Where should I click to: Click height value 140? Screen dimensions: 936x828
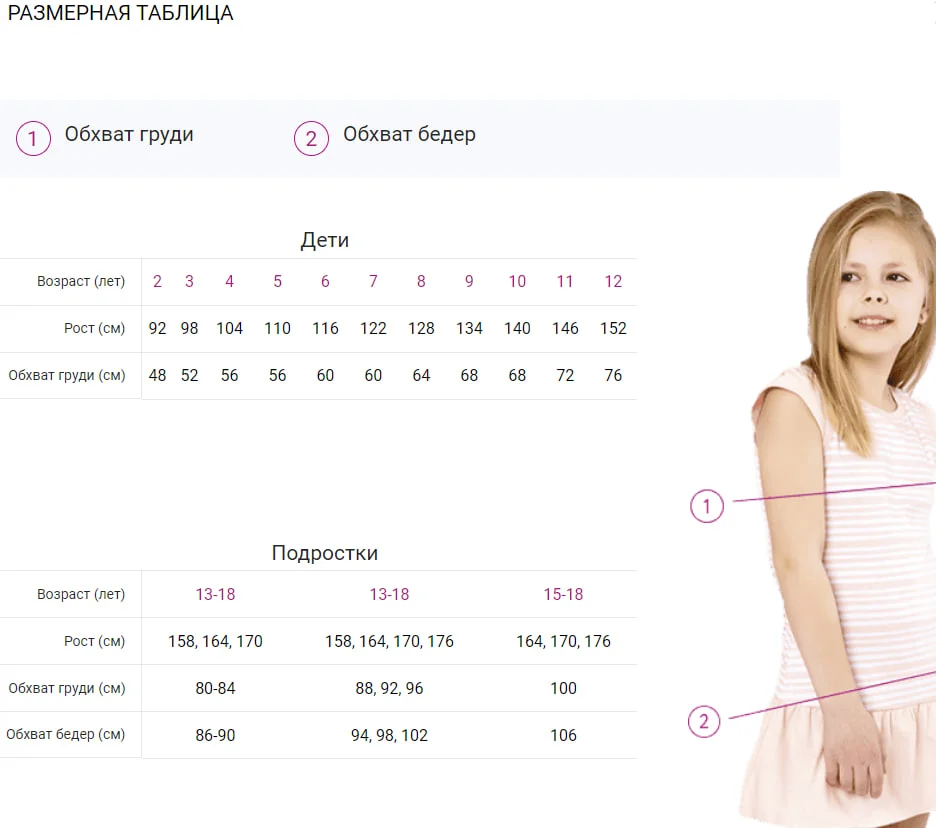pyautogui.click(x=517, y=328)
